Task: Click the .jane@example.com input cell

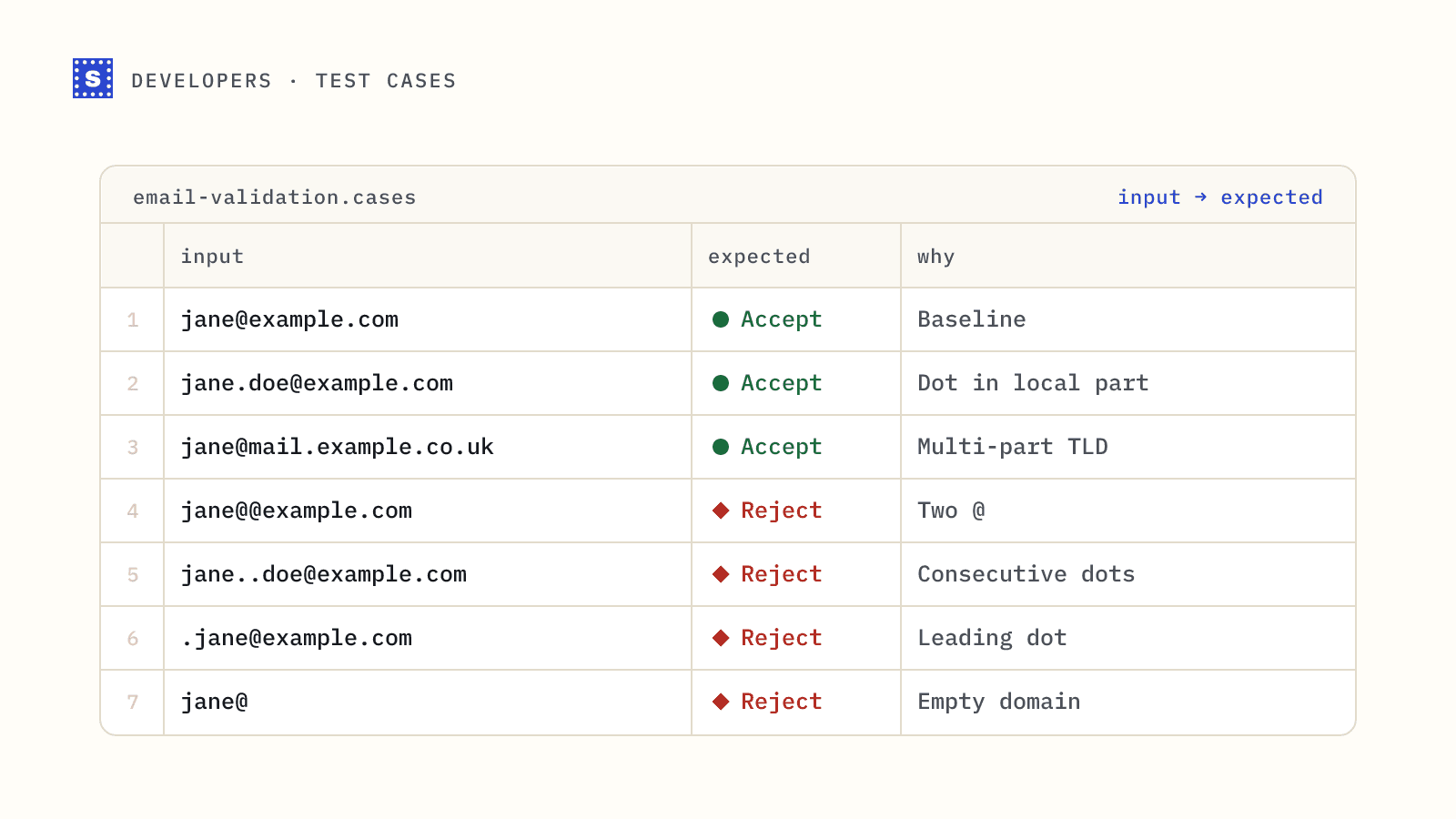Action: pos(428,638)
